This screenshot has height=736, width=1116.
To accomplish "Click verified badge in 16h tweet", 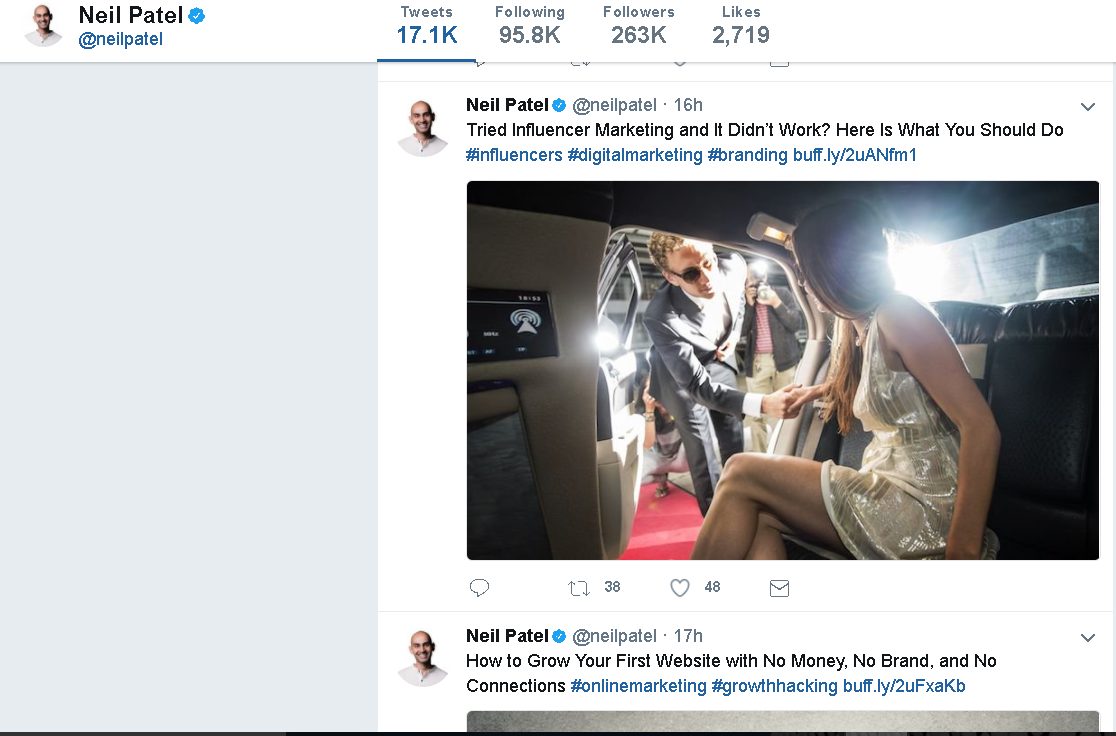I will coord(559,105).
